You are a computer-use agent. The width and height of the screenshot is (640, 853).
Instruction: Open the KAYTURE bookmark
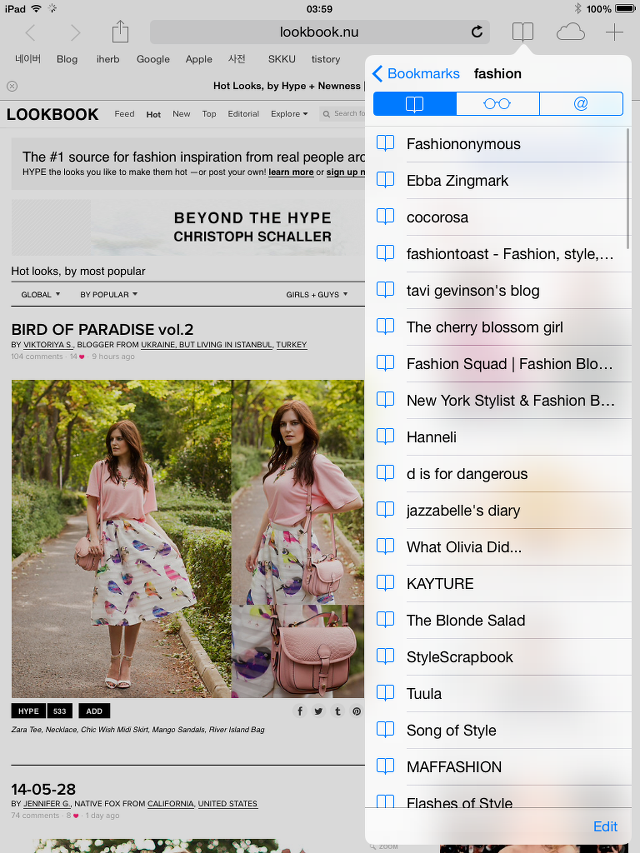coord(498,584)
